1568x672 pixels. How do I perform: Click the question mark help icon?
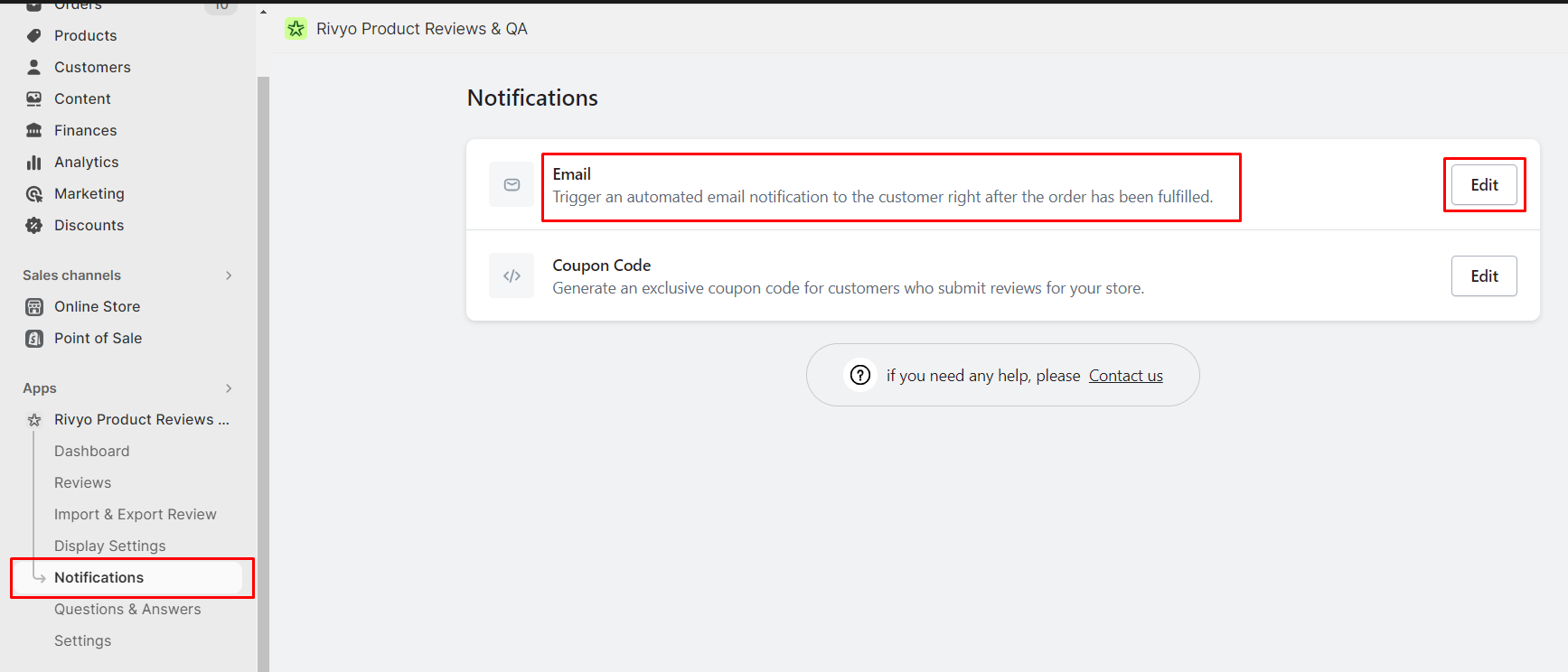pos(859,374)
